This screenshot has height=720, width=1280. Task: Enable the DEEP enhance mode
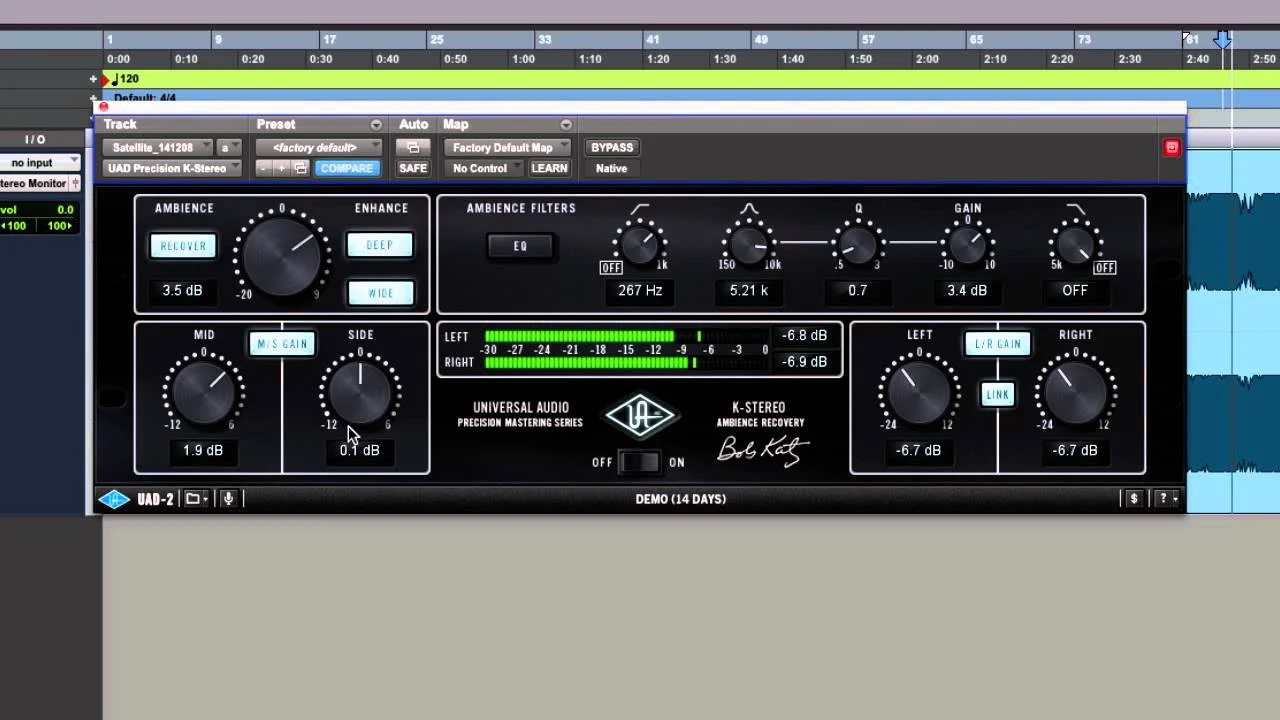(x=379, y=245)
